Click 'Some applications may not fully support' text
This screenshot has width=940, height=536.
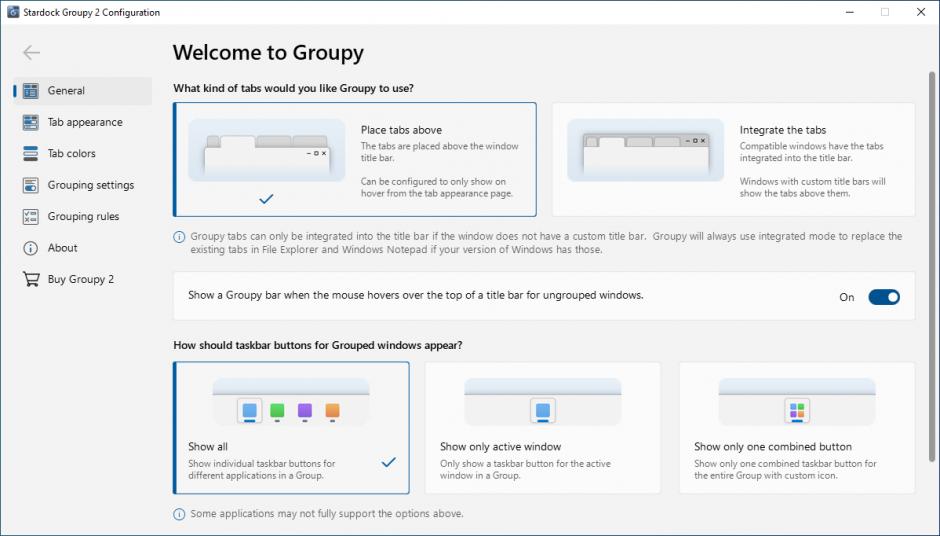coord(327,514)
